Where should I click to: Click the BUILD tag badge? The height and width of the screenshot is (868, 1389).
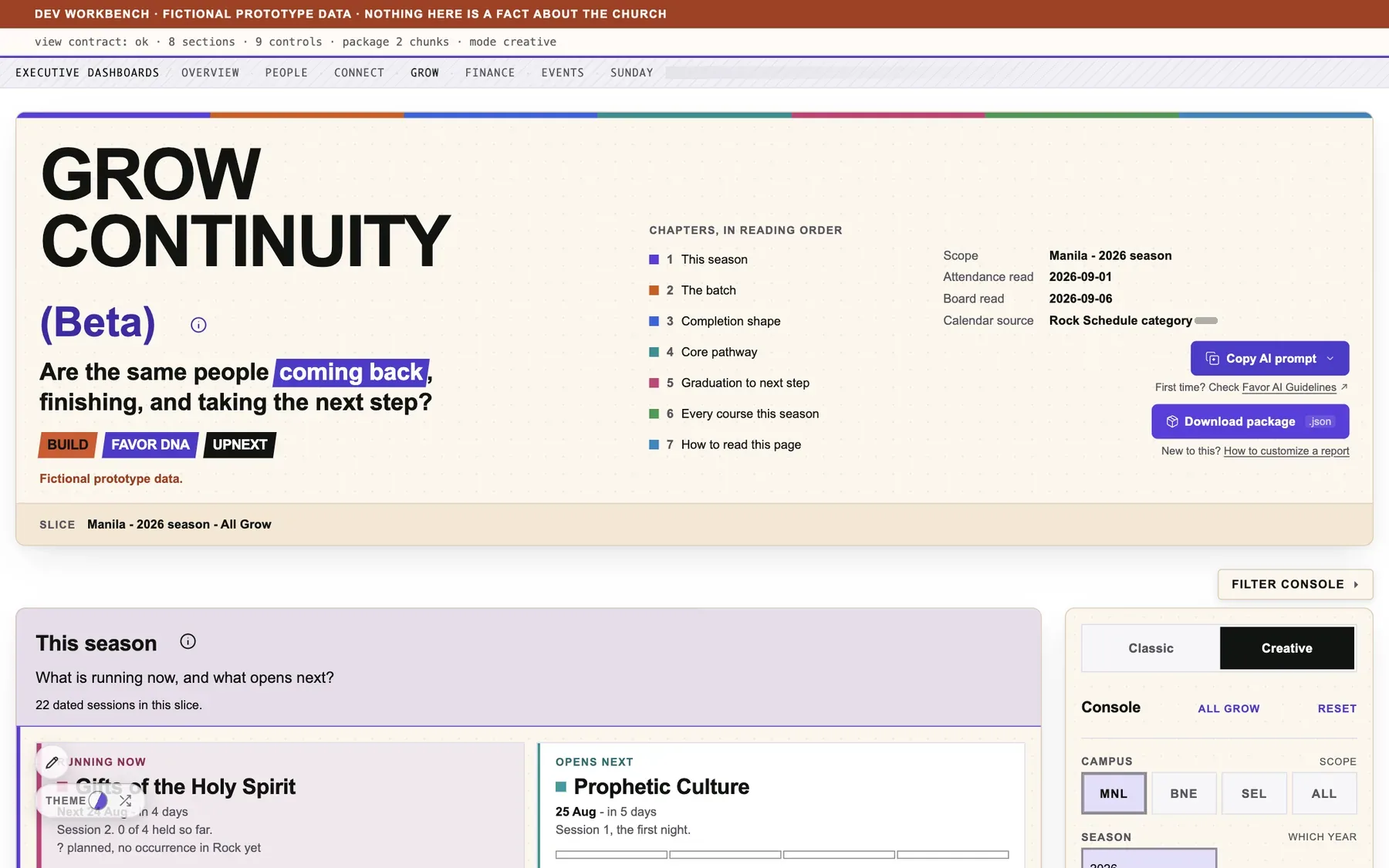point(68,444)
